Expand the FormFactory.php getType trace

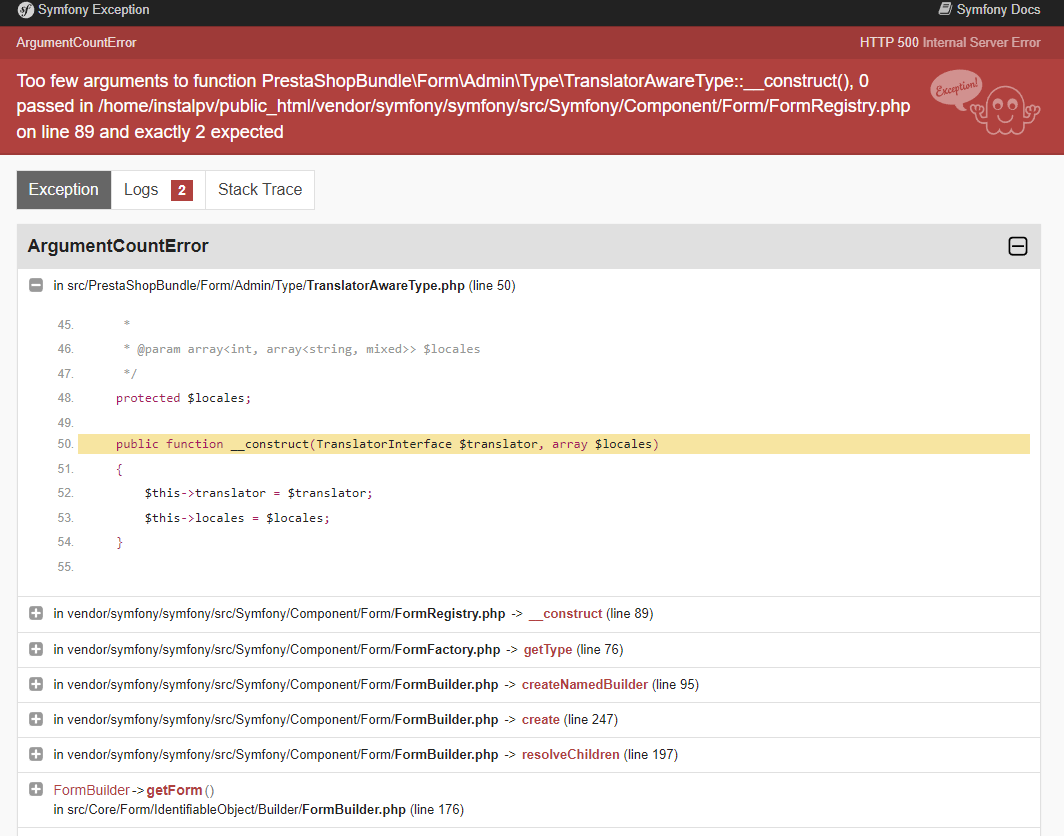(x=36, y=649)
